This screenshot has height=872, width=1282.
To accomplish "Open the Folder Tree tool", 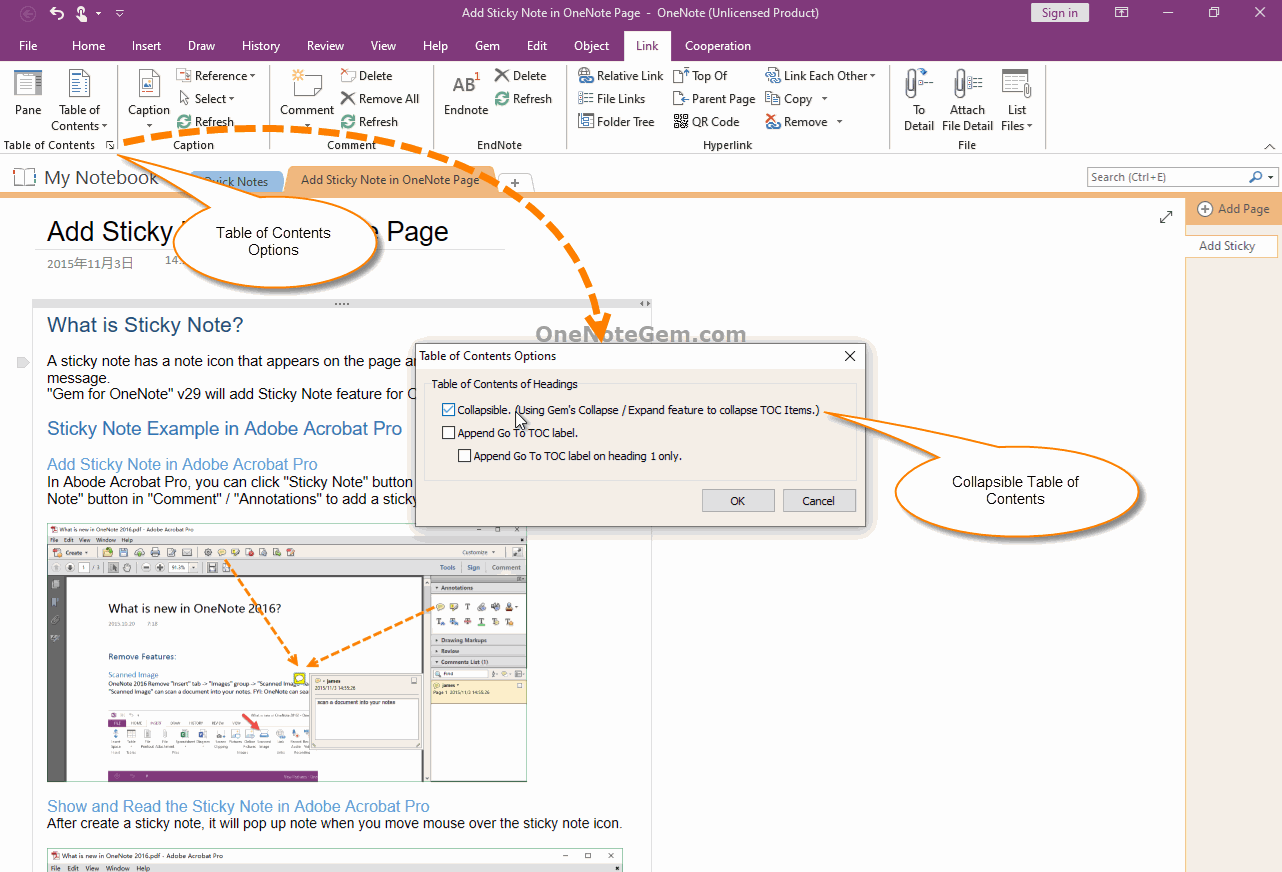I will click(616, 121).
